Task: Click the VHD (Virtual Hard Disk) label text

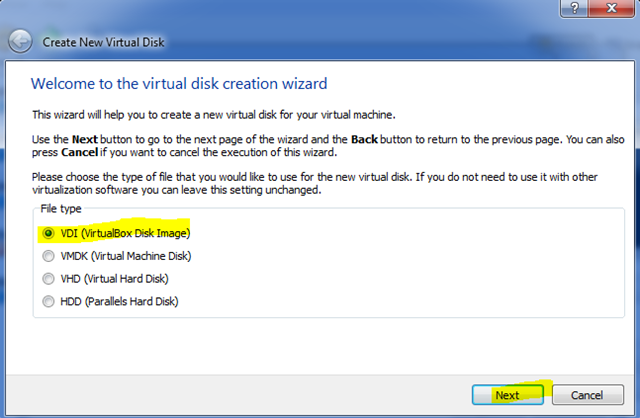Action: [114, 279]
